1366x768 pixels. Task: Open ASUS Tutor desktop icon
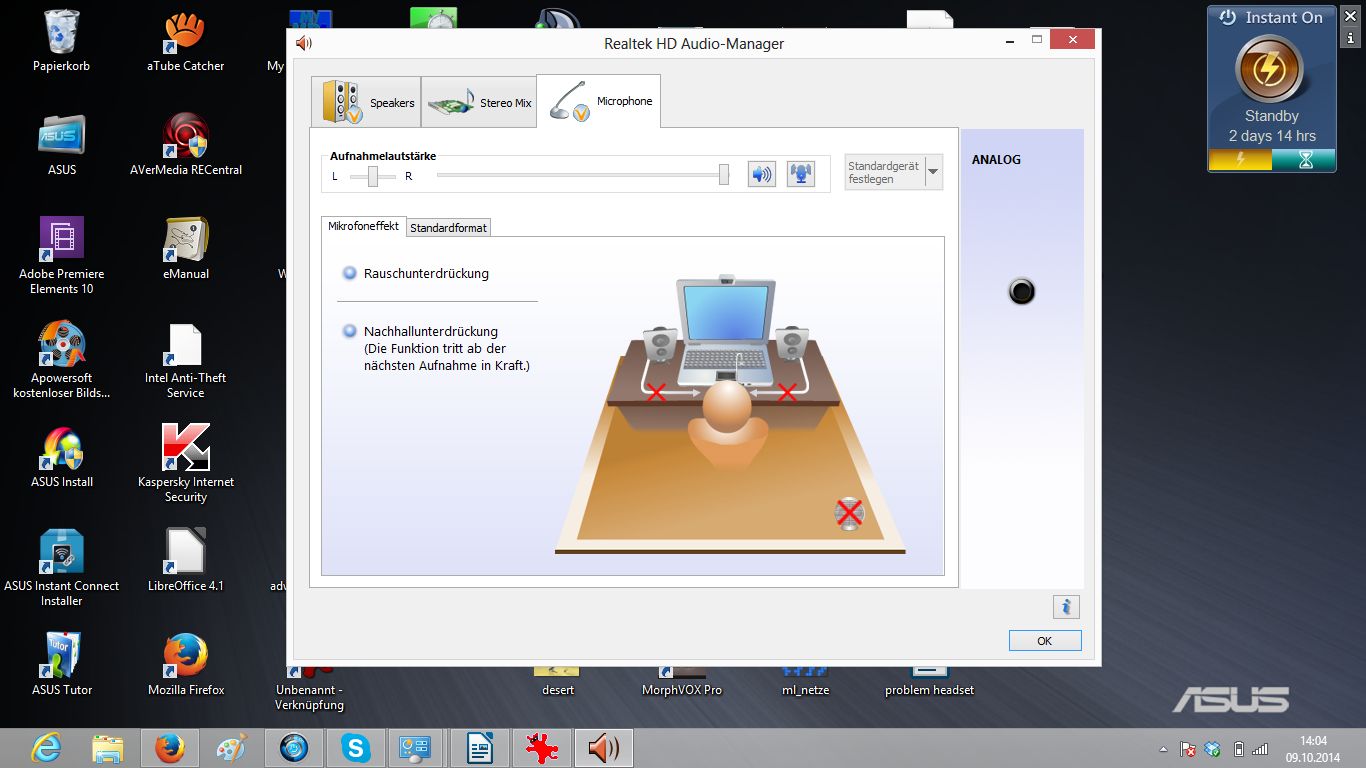tap(62, 666)
